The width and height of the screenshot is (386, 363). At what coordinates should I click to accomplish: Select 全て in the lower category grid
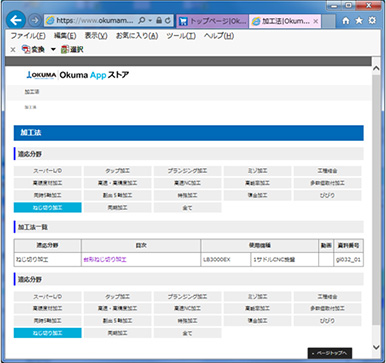[x=187, y=333]
